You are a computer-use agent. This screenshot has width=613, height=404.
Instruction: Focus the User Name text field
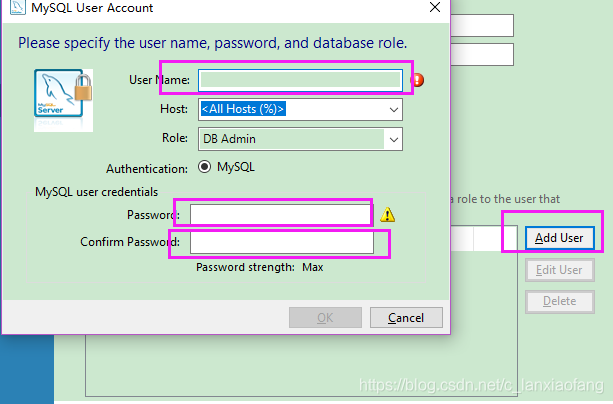tap(300, 80)
